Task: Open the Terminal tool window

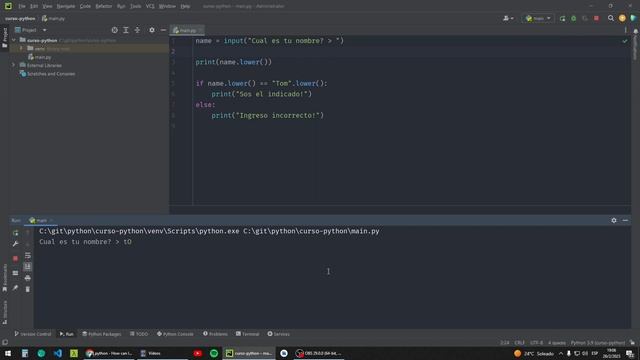Action: click(247, 334)
